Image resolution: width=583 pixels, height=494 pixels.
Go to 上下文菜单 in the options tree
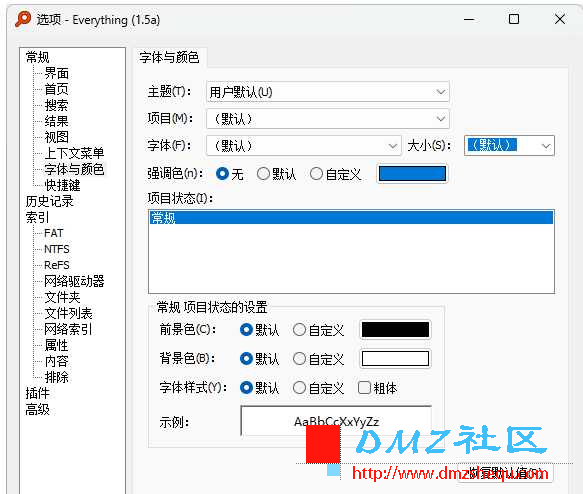[x=74, y=153]
